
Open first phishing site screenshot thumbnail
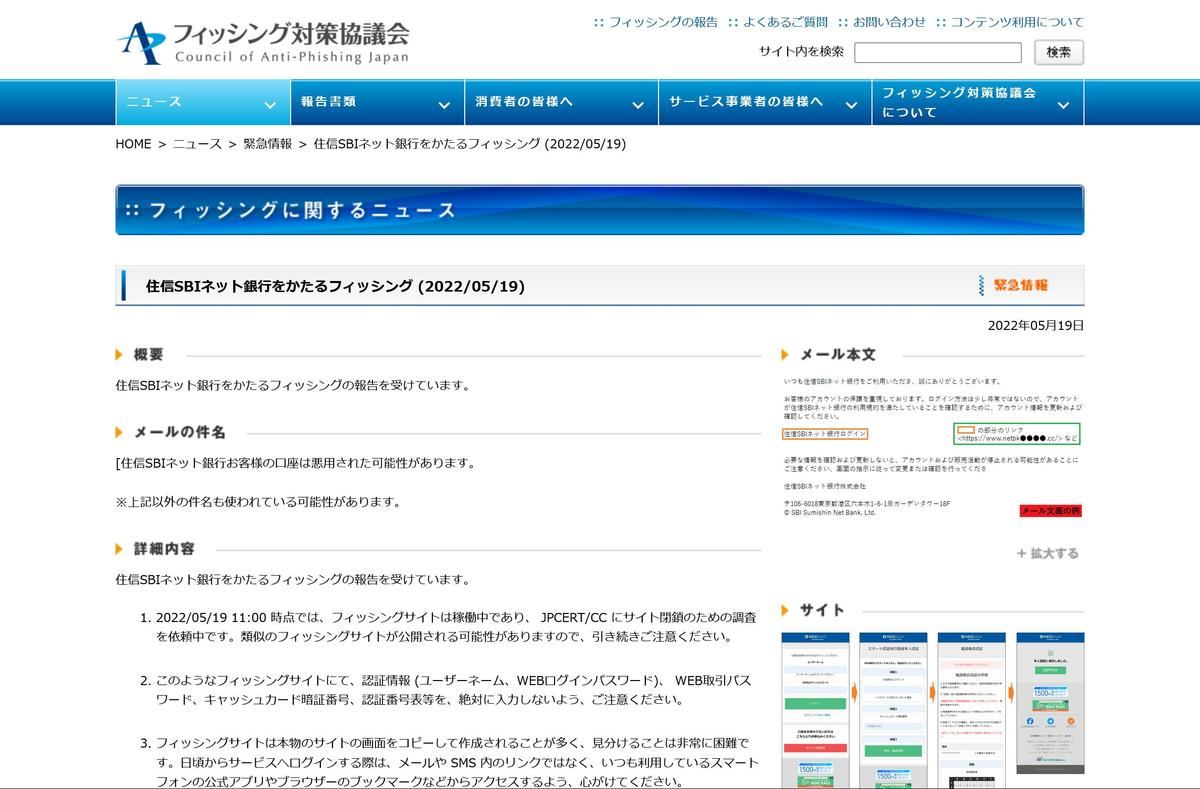815,709
